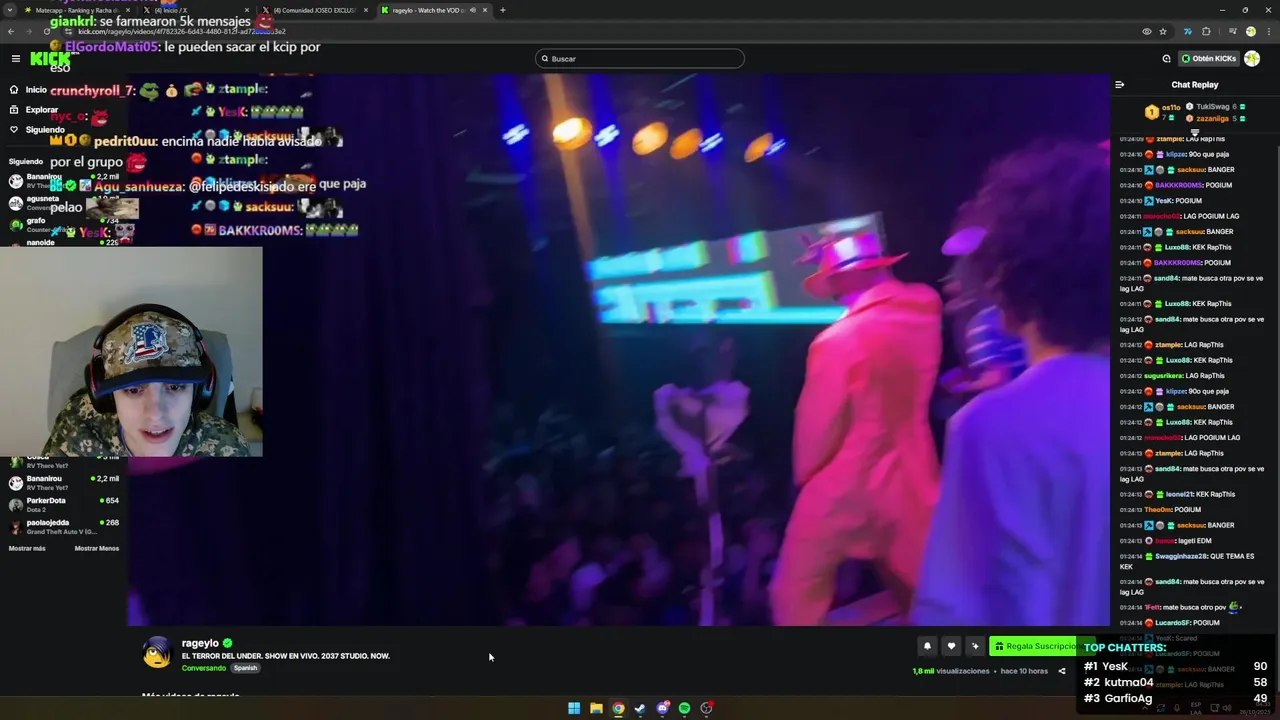Viewport: 1280px width, 720px height.
Task: Bookmark this page with the star icon
Action: 1163,32
